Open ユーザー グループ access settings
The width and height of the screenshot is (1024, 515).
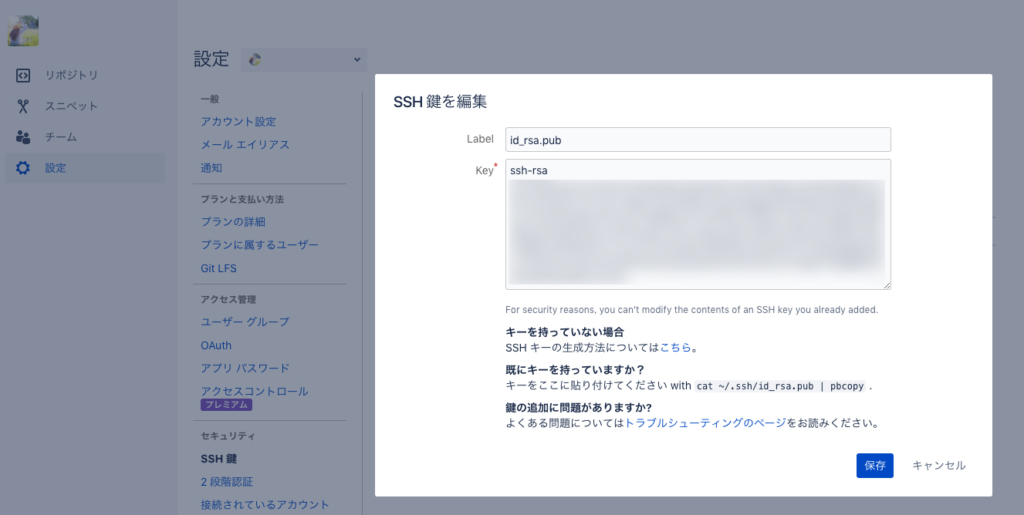[x=245, y=321]
